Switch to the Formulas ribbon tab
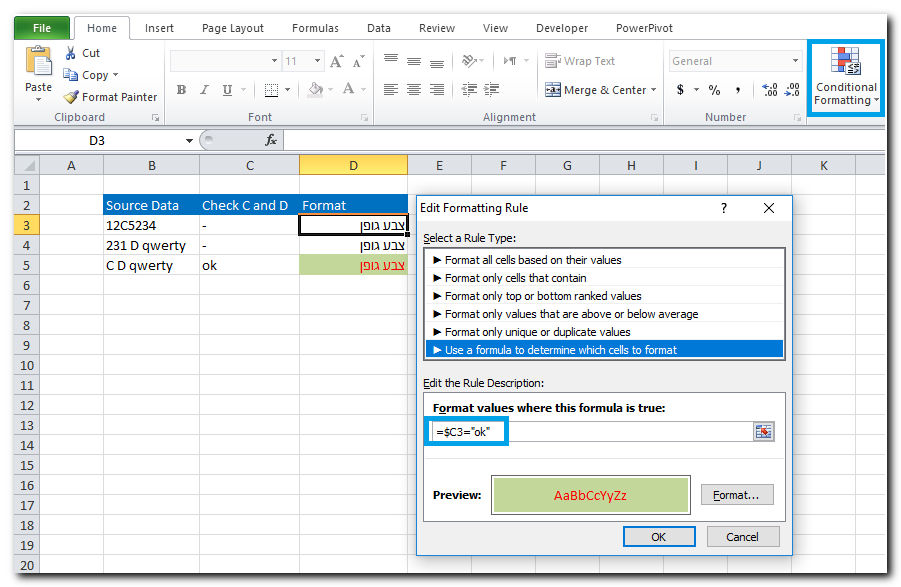The width and height of the screenshot is (901, 587). tap(315, 28)
